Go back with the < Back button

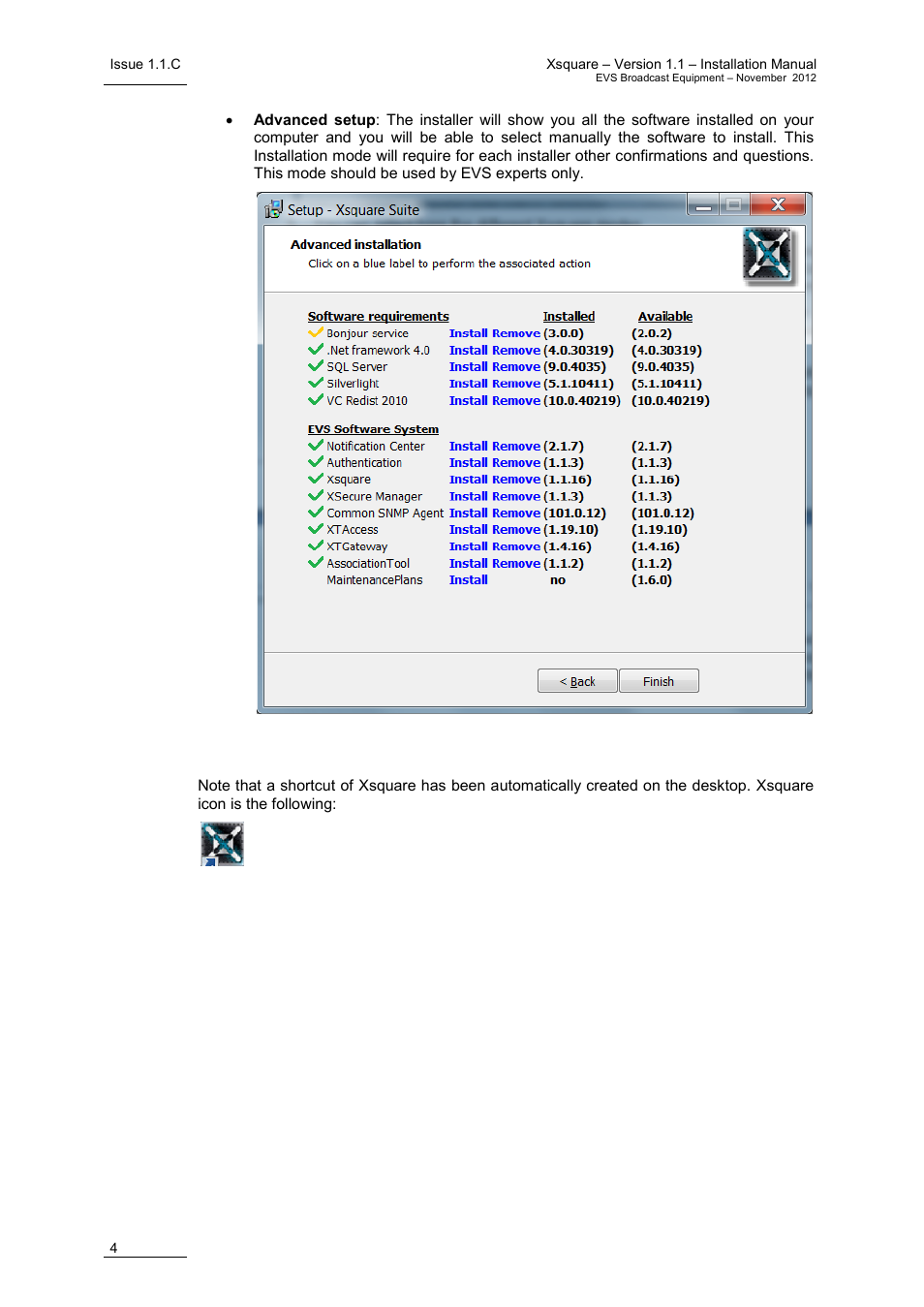tap(577, 681)
